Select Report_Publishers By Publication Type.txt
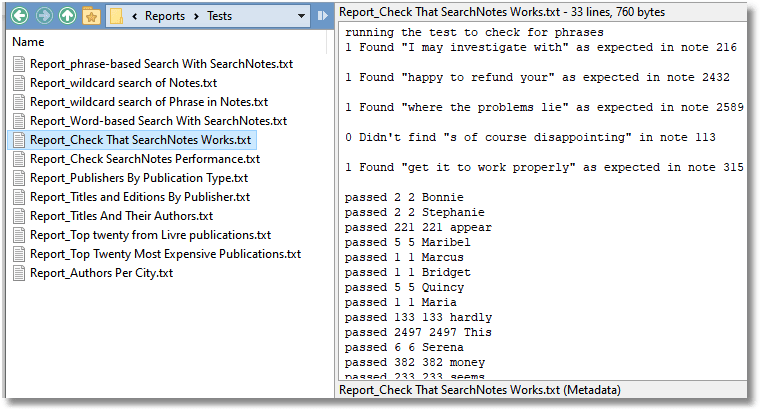761x412 pixels. tap(139, 178)
